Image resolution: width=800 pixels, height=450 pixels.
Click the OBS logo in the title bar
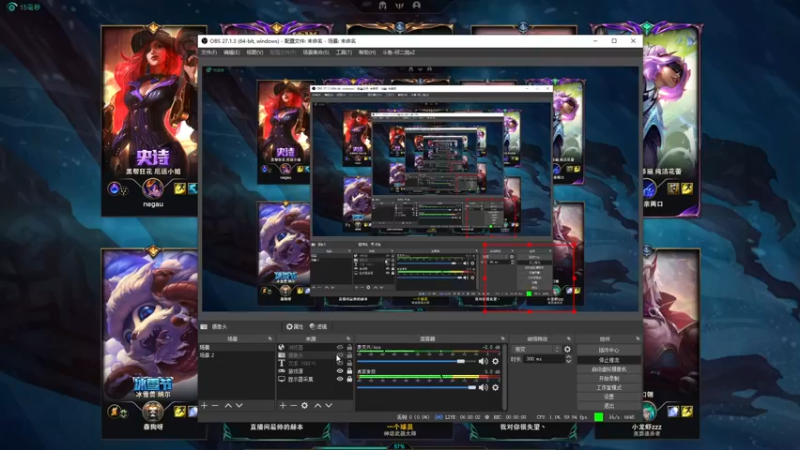coord(205,41)
